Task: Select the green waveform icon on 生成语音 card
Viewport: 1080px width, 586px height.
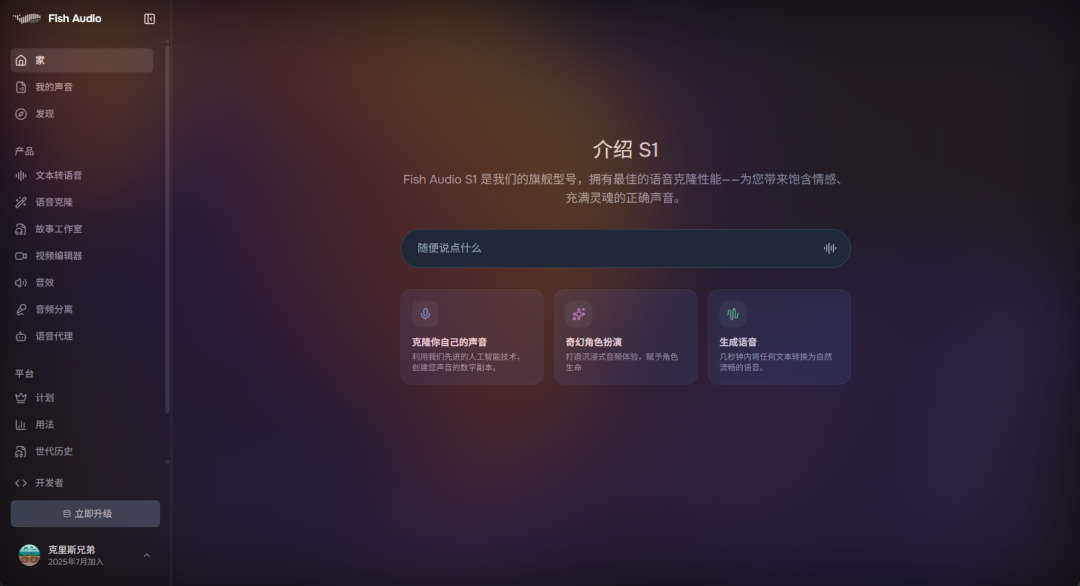Action: click(x=731, y=313)
